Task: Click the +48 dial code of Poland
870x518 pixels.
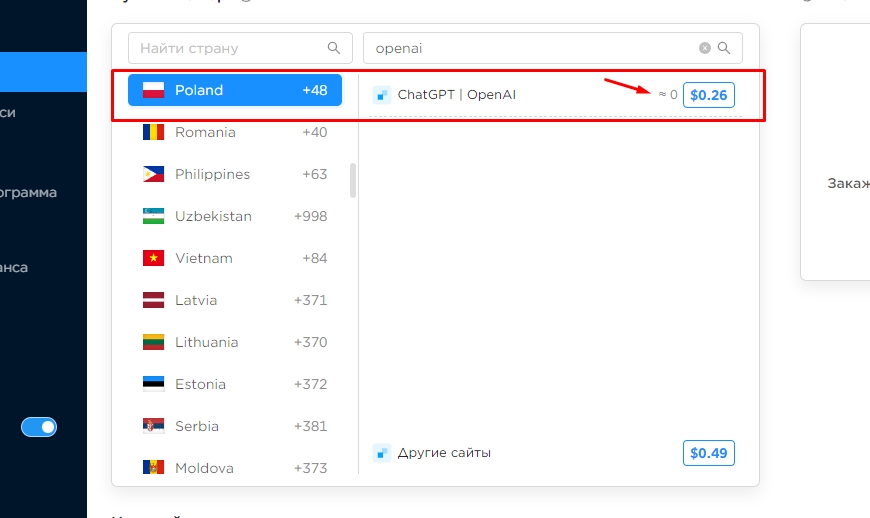Action: pyautogui.click(x=315, y=90)
